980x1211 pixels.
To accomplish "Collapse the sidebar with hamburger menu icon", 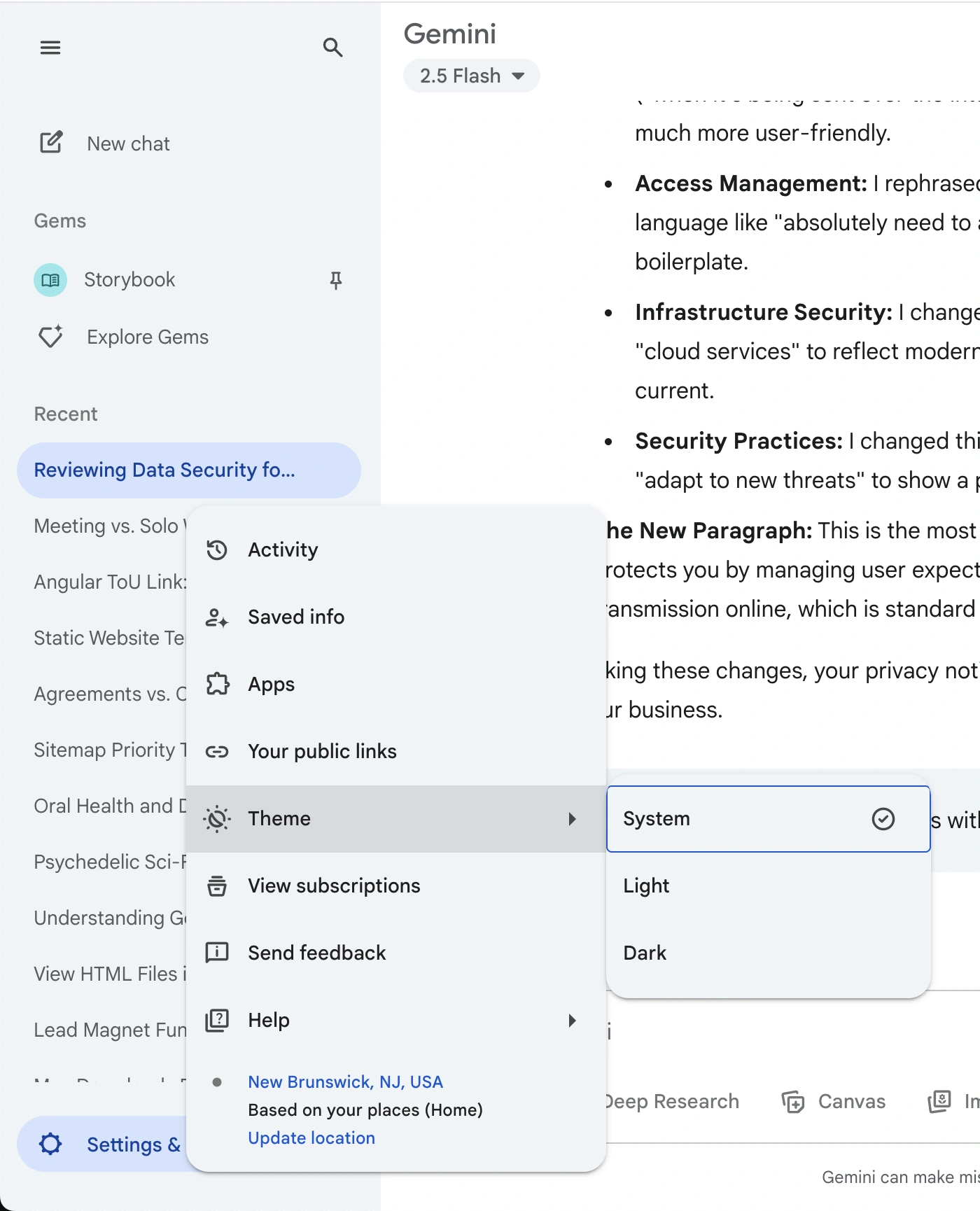I will pyautogui.click(x=50, y=48).
